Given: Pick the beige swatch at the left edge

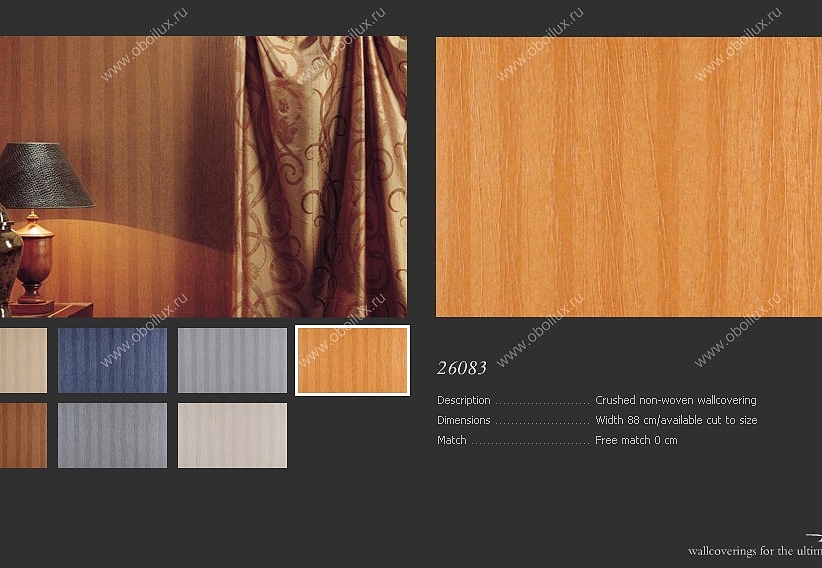Looking at the screenshot, I should [23, 360].
